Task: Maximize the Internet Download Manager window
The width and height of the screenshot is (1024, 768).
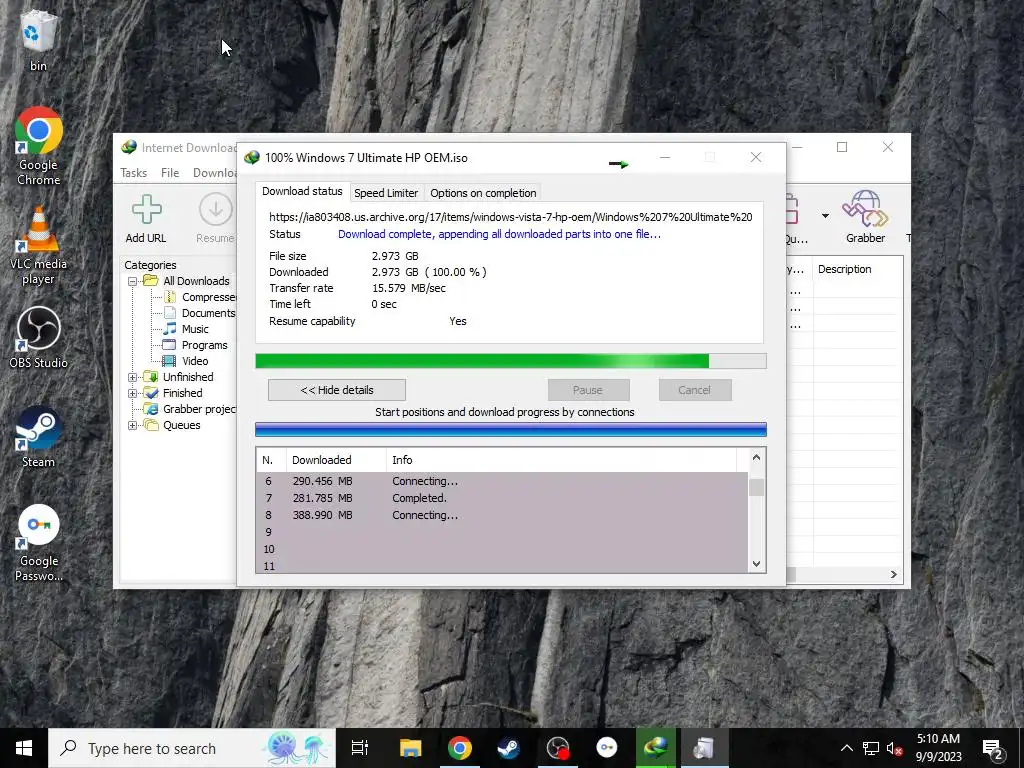Action: coord(842,147)
